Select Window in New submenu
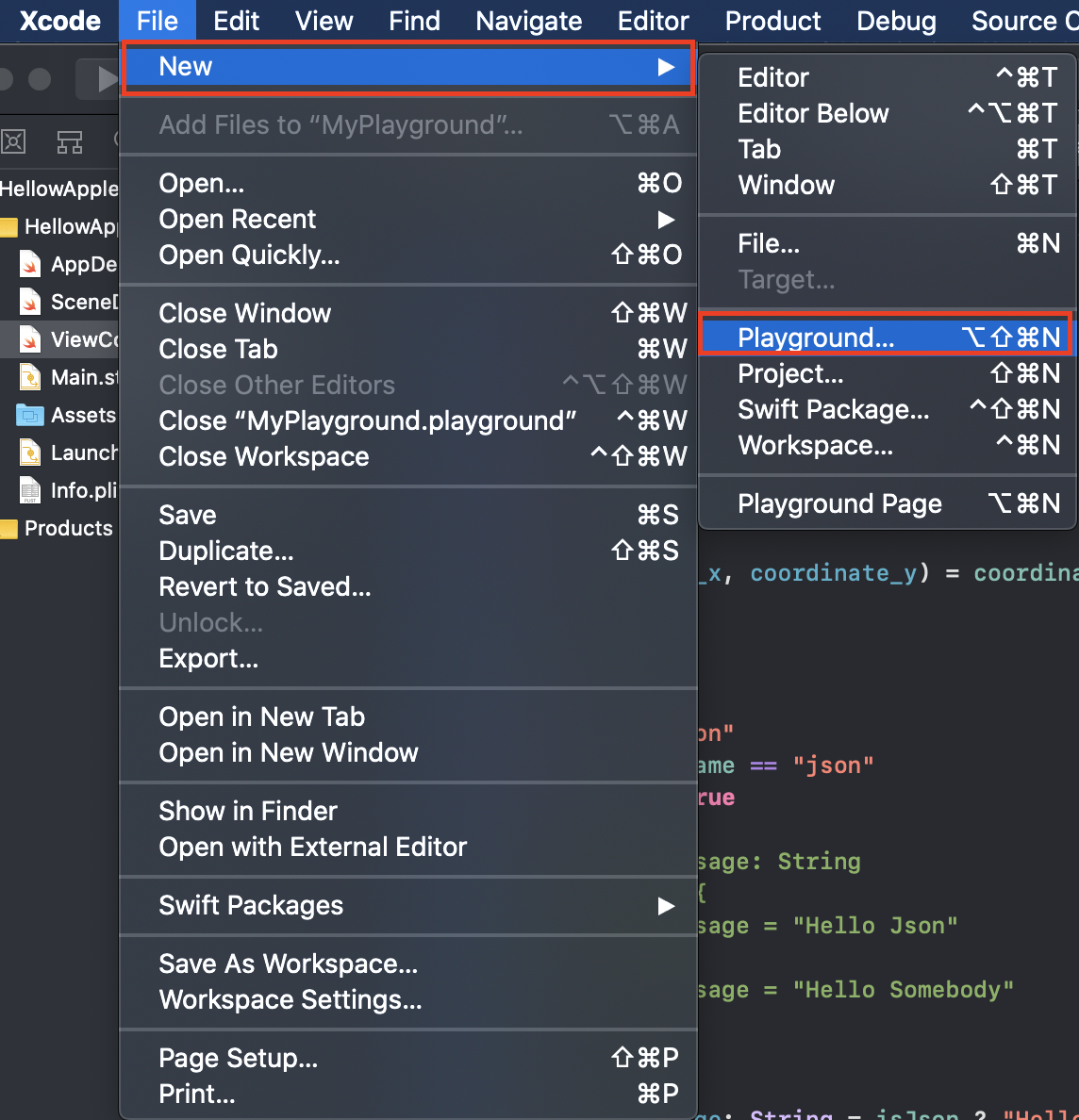Screen dimensions: 1079x1120 click(x=887, y=185)
